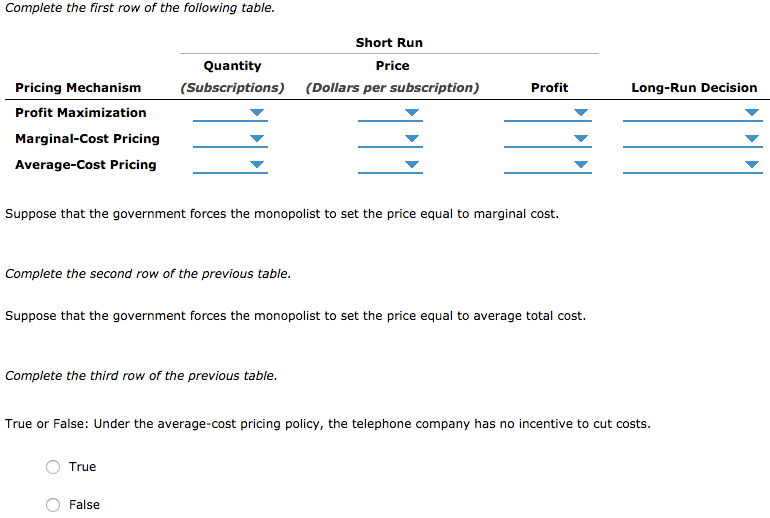This screenshot has width=770, height=518.
Task: Open Profit Maximization long-run decision dropdown
Action: pos(692,113)
